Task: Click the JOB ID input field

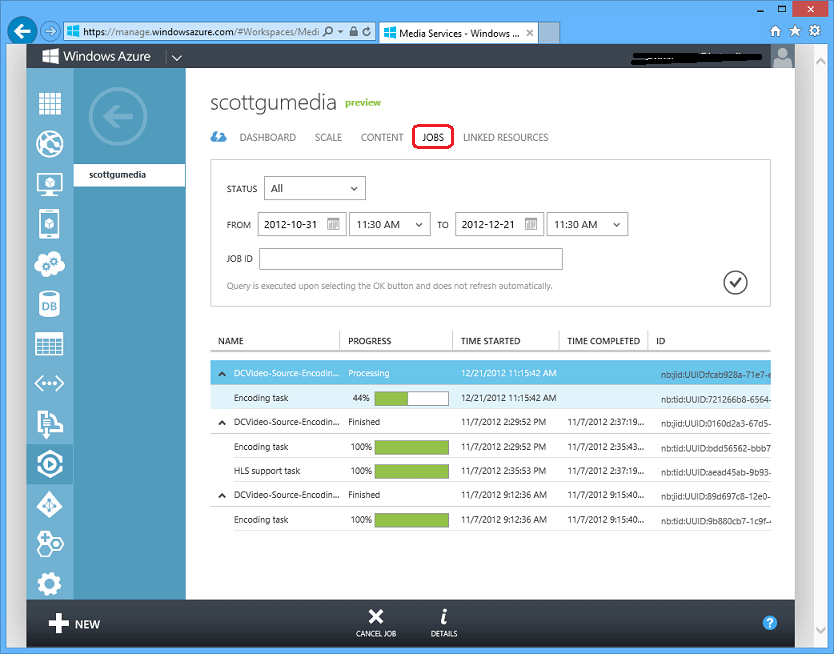Action: (x=411, y=259)
